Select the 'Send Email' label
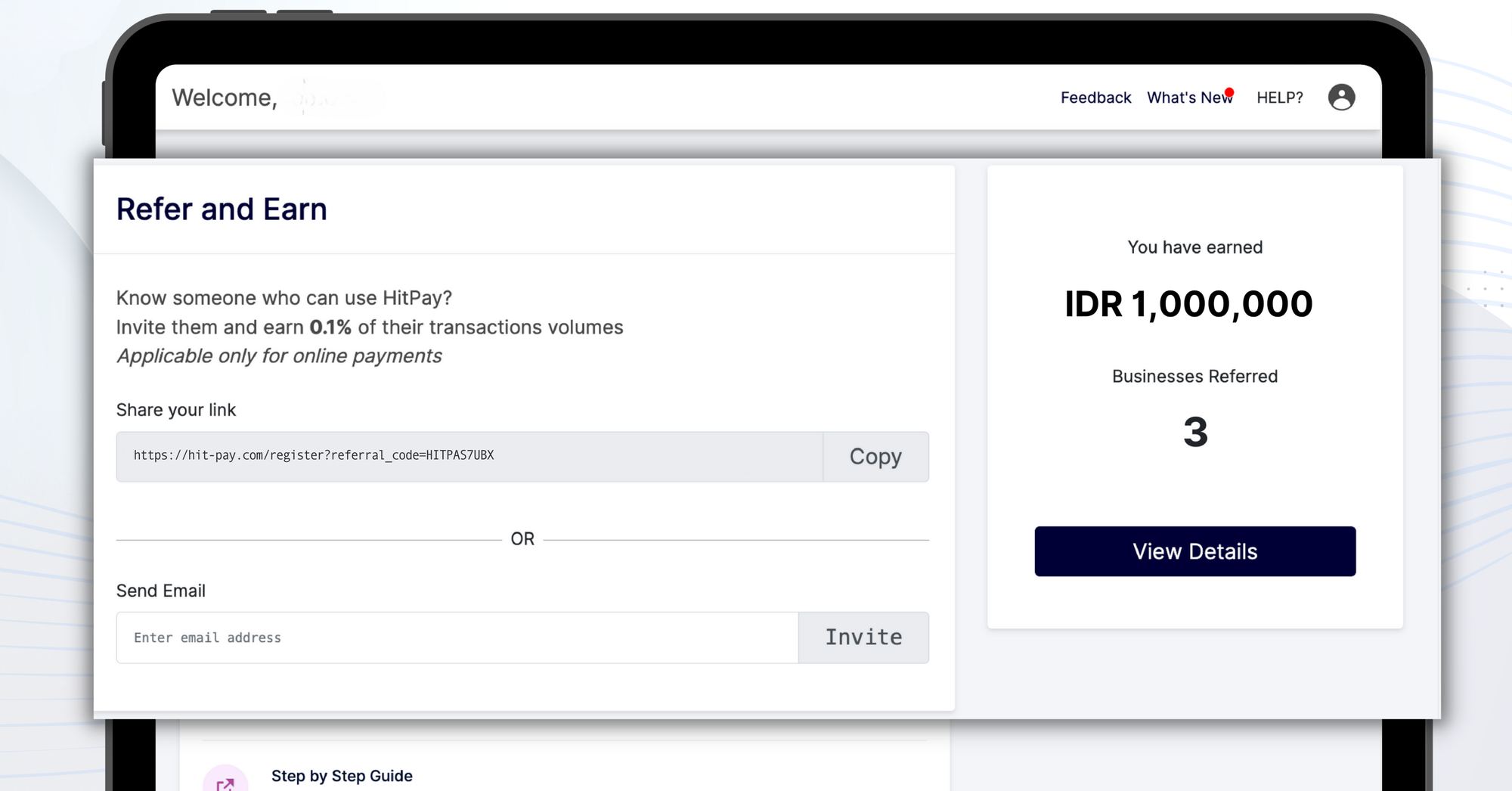Screen dimensions: 1512x791 point(161,591)
